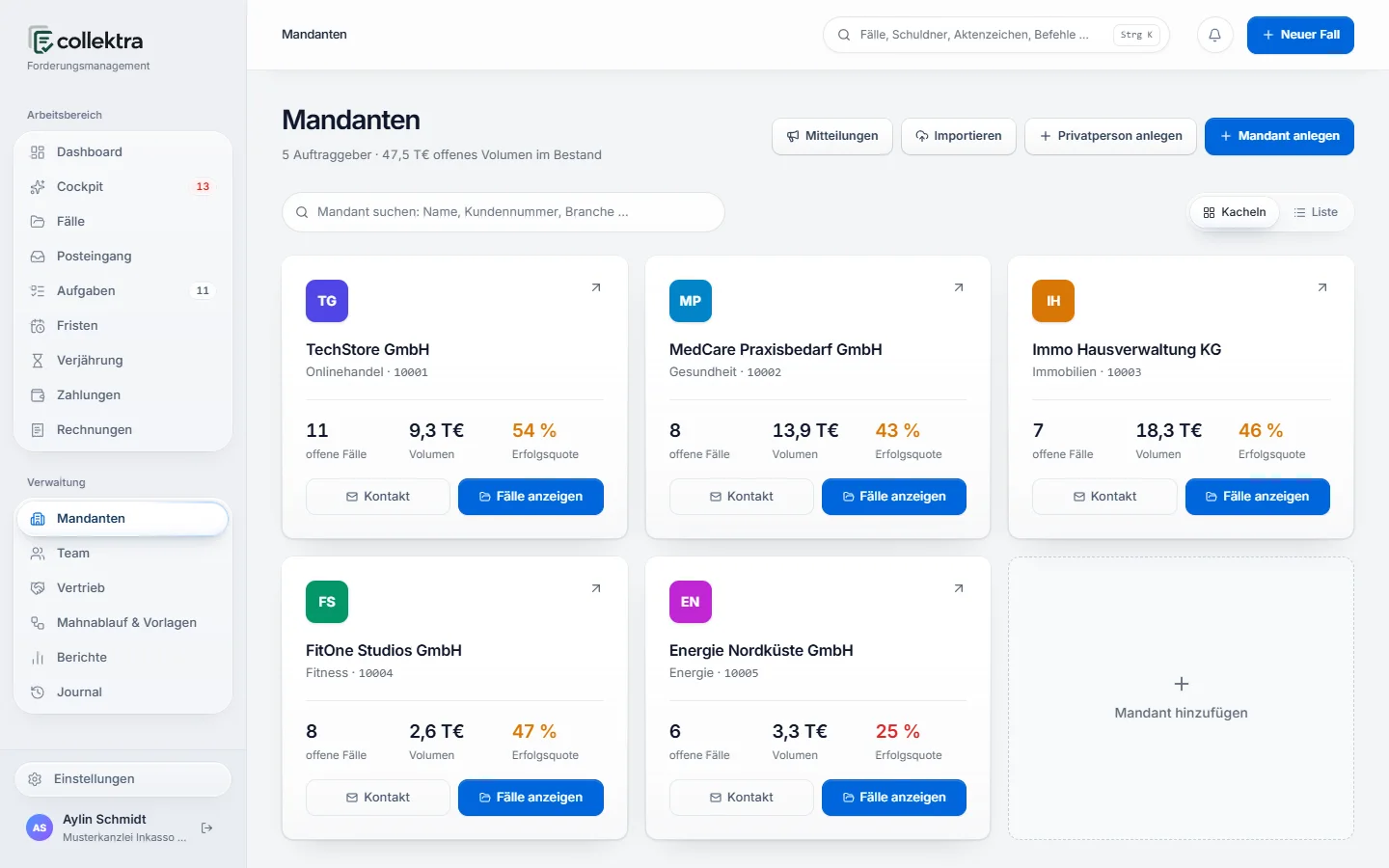Open Verjährung in sidebar
Screen dimensions: 1389x868
[123, 361]
